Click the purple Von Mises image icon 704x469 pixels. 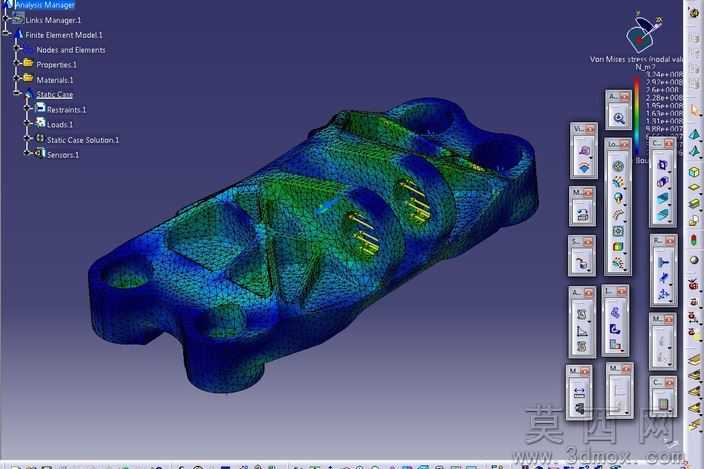[x=584, y=151]
